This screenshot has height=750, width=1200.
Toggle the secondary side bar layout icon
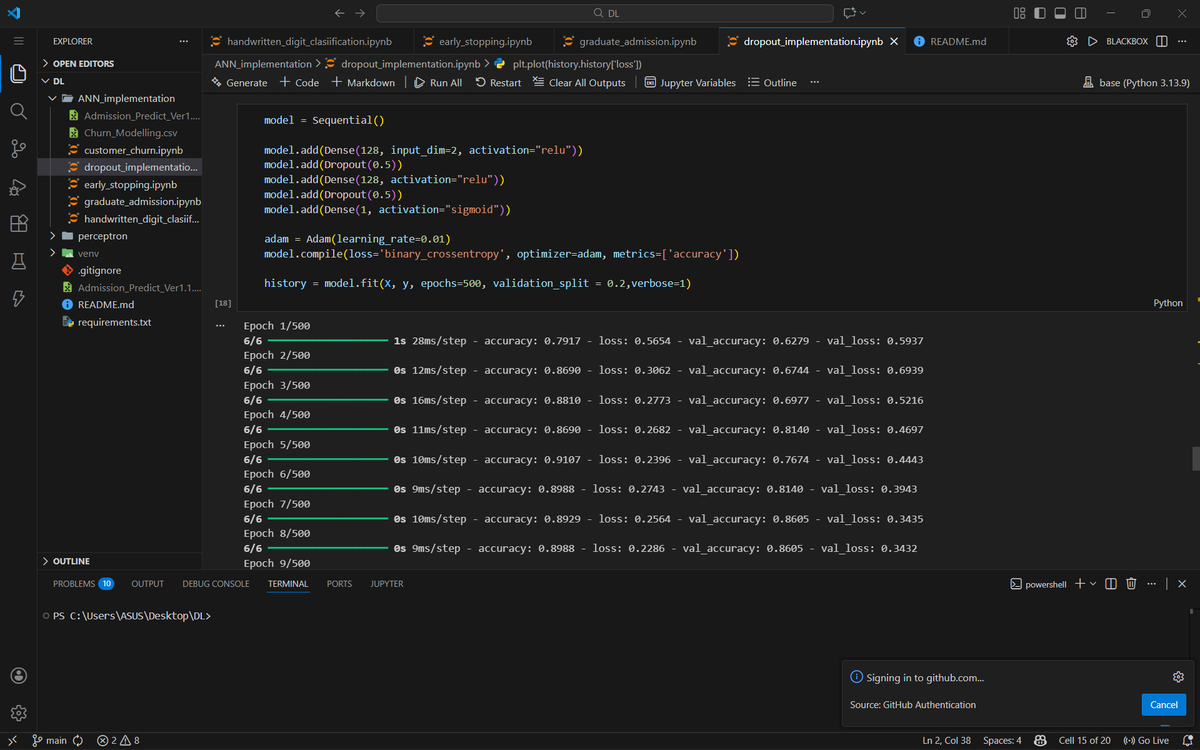(1080, 13)
